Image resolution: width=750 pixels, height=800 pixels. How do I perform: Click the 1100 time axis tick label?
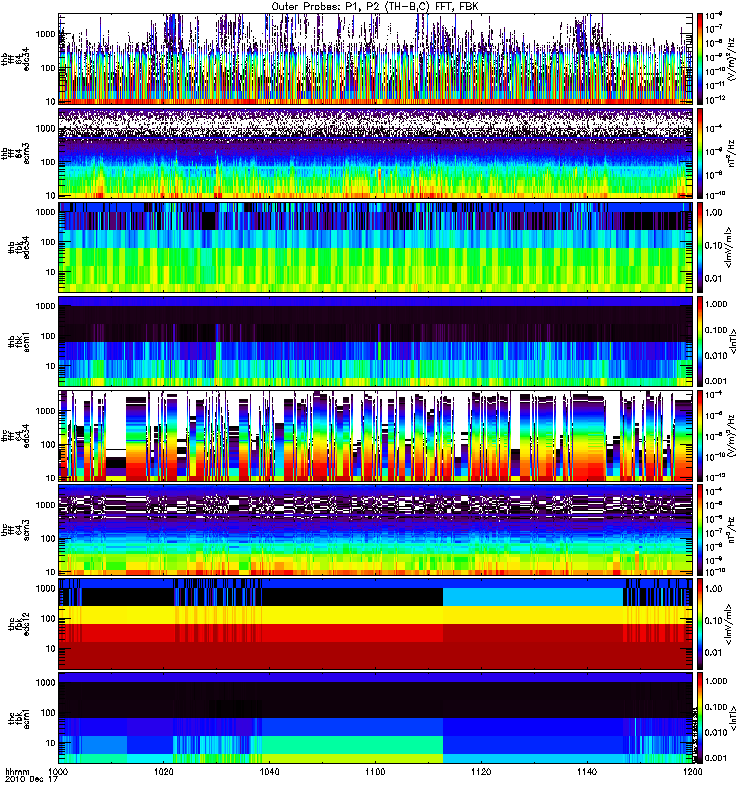point(375,771)
